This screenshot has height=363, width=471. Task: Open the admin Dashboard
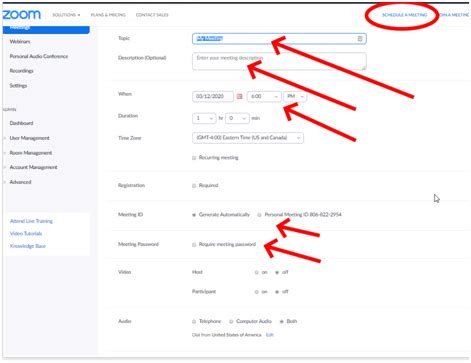[x=21, y=123]
